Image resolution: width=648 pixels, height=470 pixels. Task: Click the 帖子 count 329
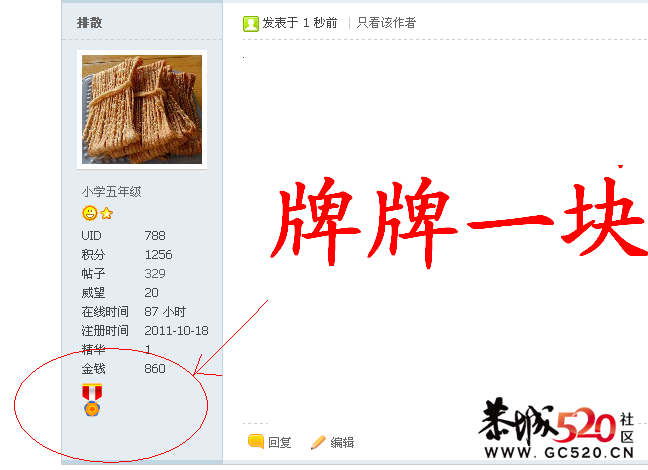155,274
